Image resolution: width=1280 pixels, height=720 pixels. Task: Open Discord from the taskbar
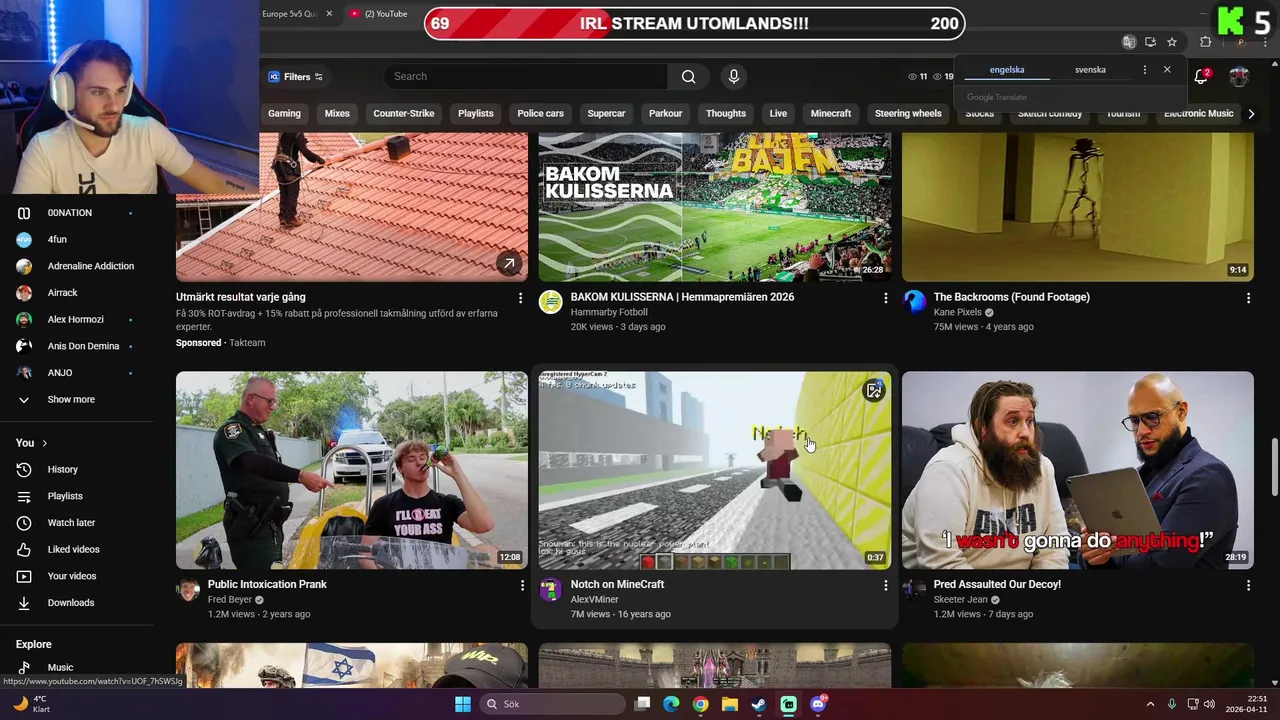pyautogui.click(x=818, y=704)
